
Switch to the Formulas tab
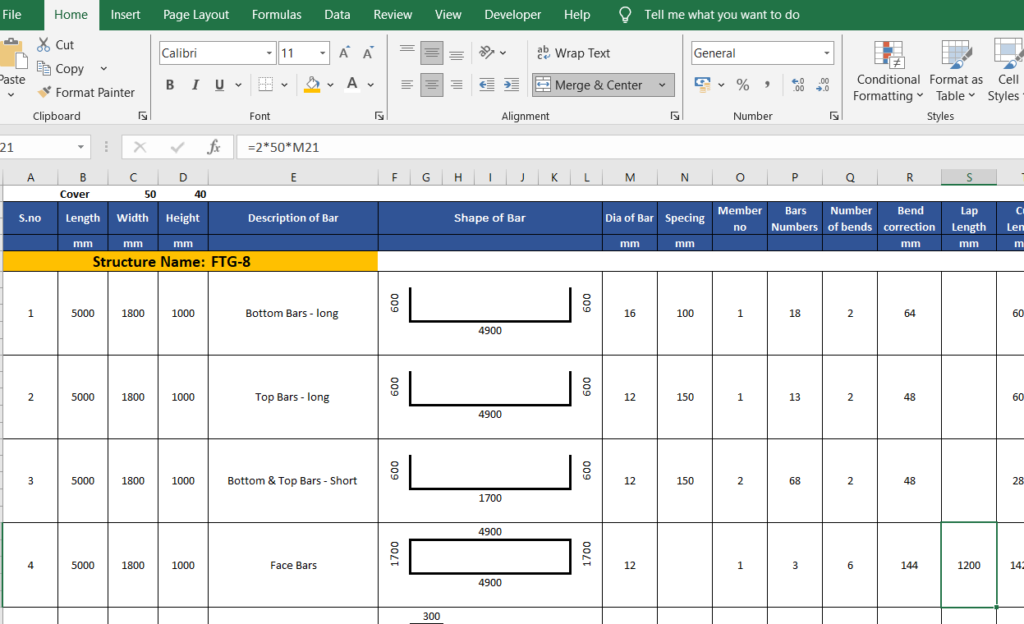[x=277, y=14]
